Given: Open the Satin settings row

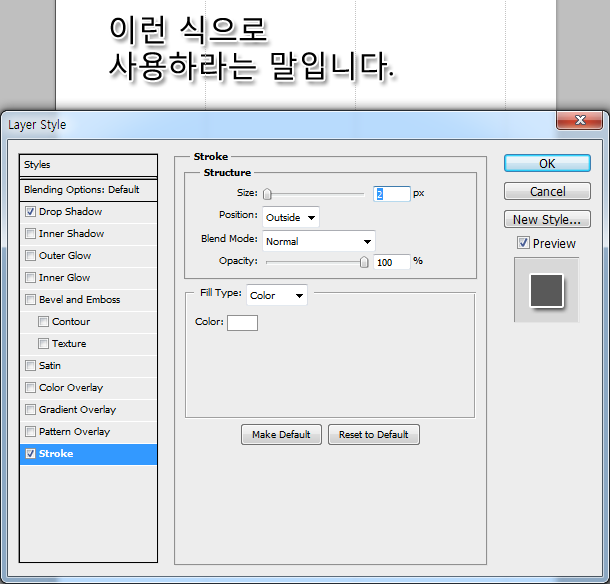Looking at the screenshot, I should coord(88,366).
